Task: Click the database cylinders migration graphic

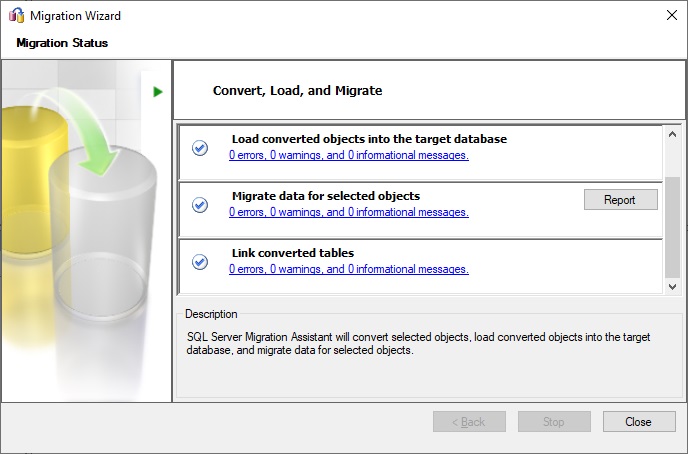Action: click(79, 211)
